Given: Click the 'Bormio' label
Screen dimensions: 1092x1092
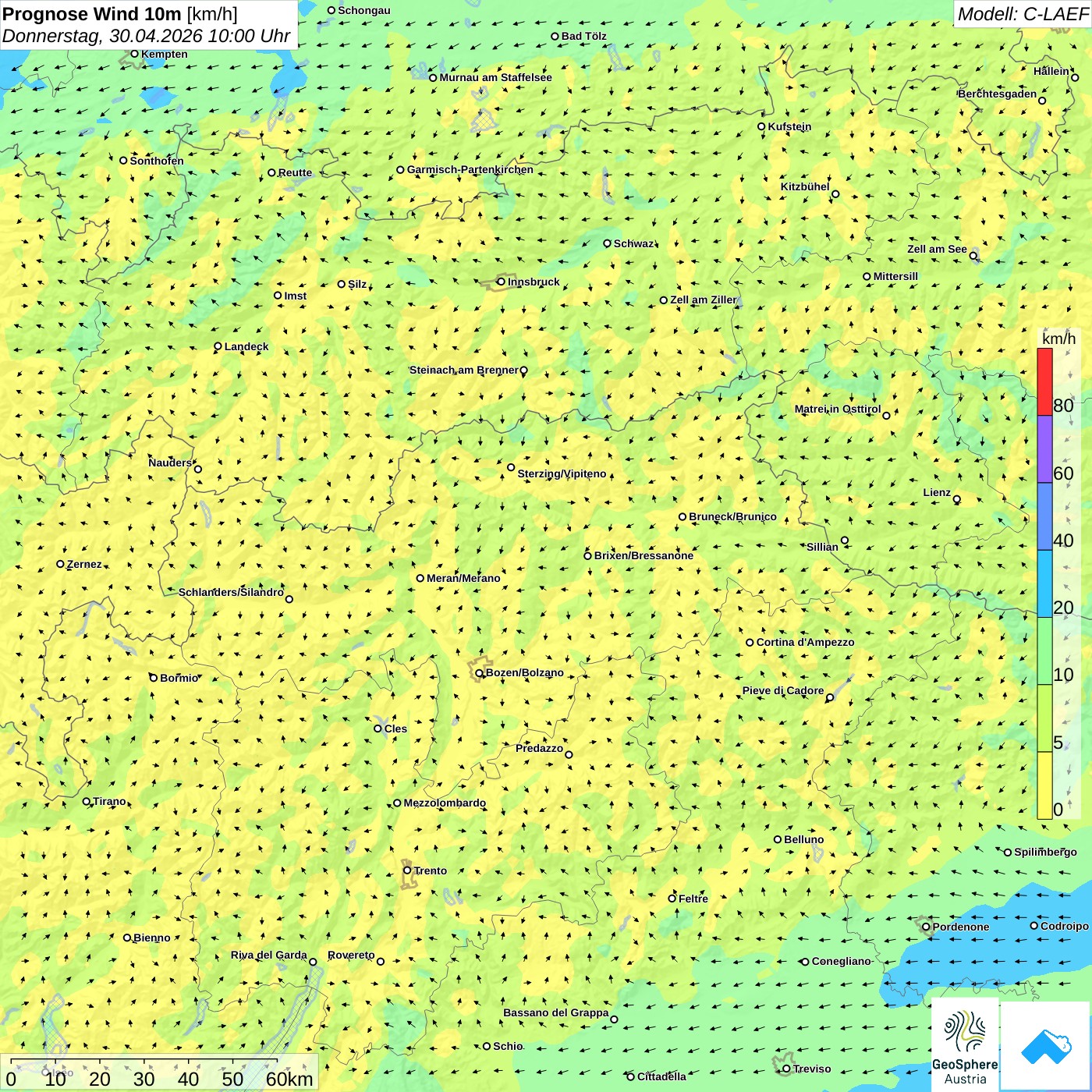Looking at the screenshot, I should [179, 678].
